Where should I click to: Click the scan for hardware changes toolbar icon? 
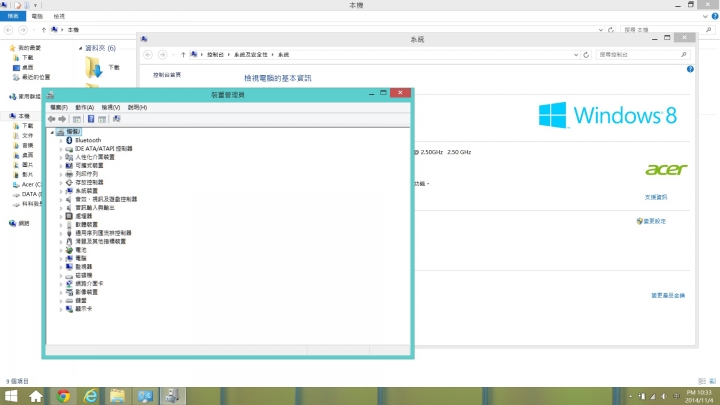(x=117, y=119)
